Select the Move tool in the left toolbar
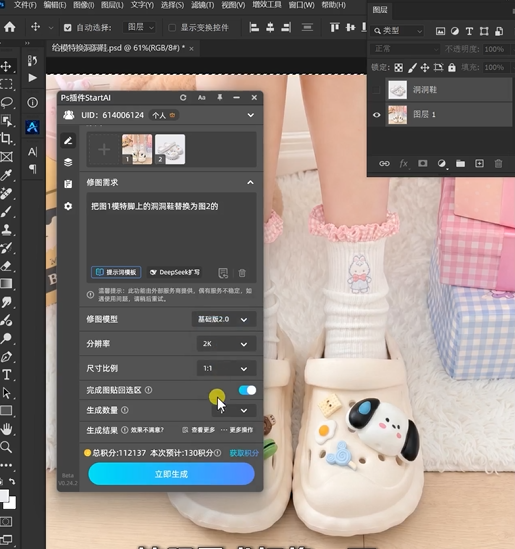 [x=6, y=66]
